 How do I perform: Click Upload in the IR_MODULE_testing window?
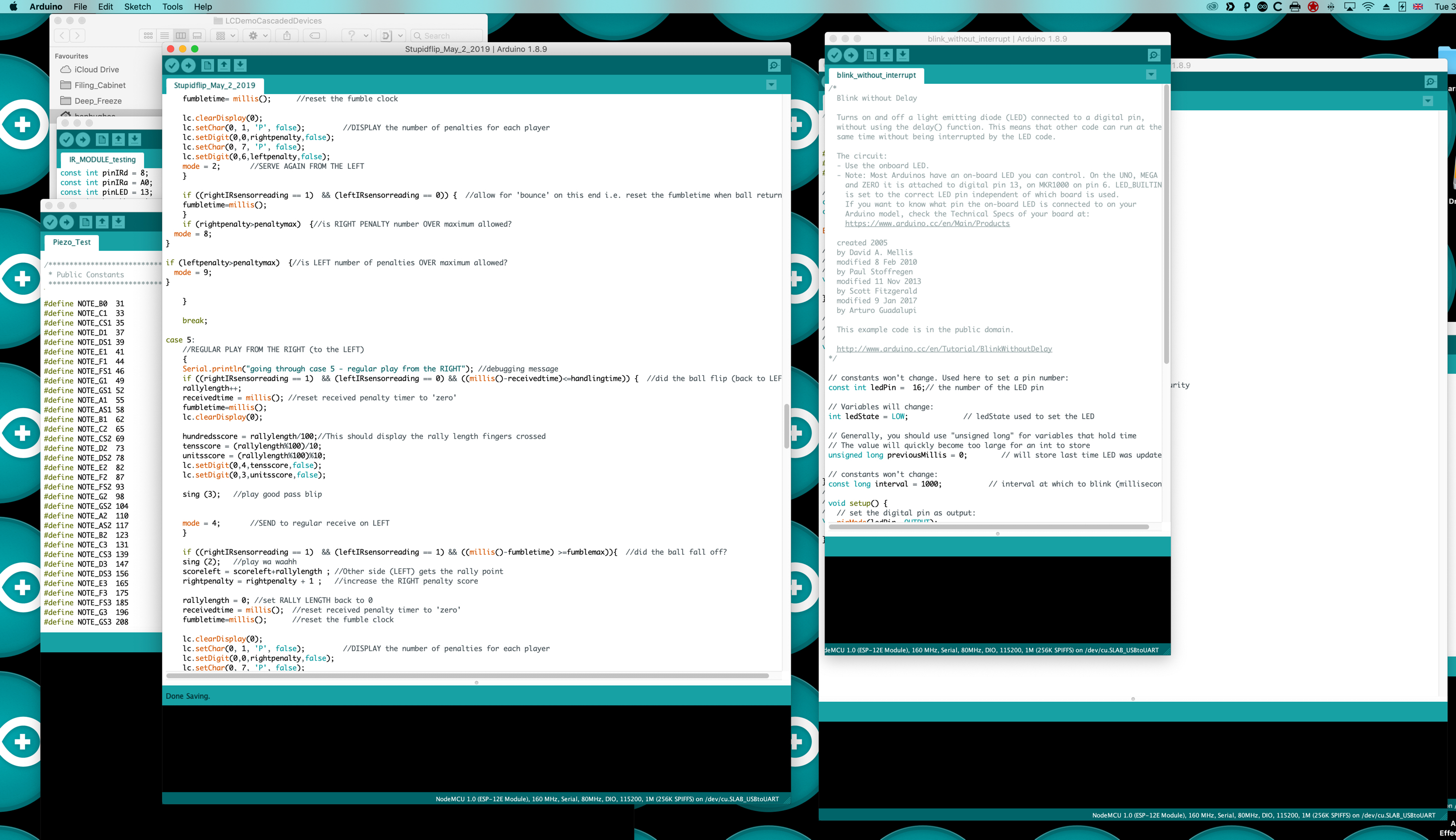pyautogui.click(x=82, y=139)
